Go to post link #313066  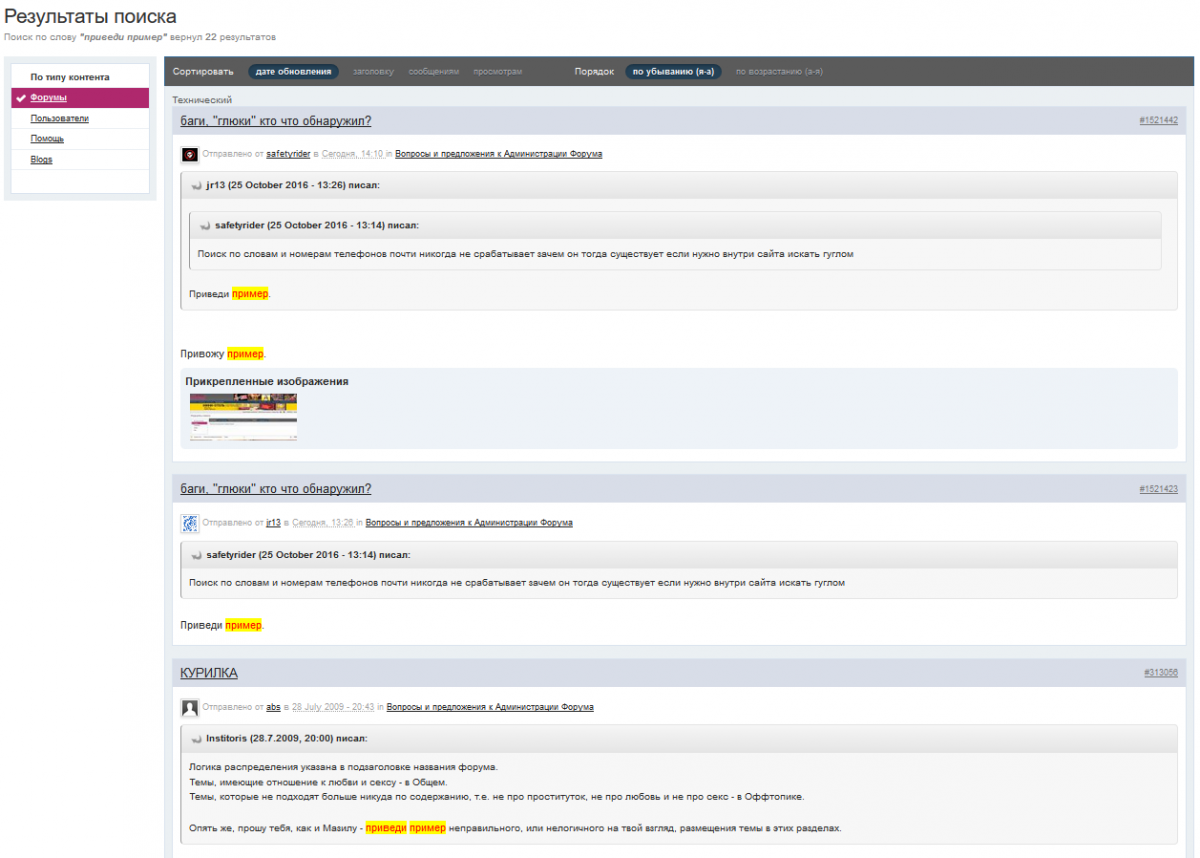click(1160, 673)
